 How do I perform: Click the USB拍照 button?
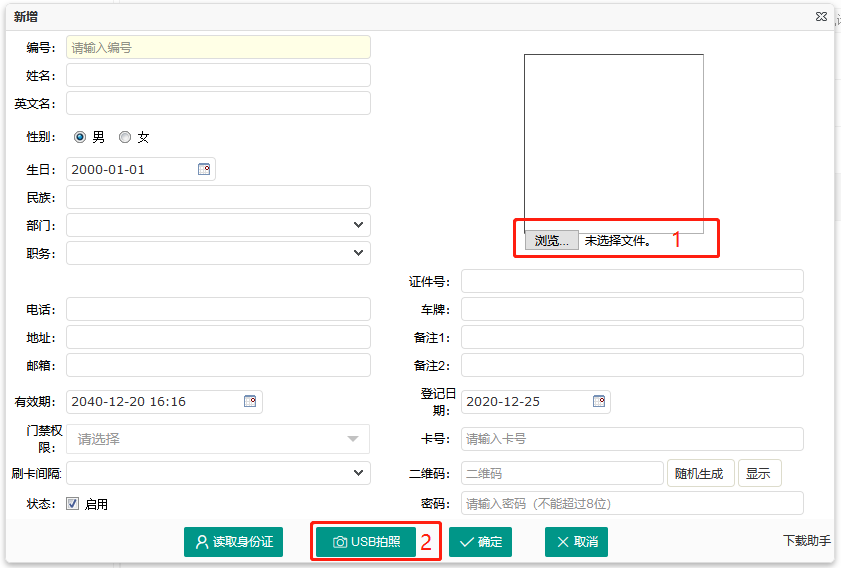pyautogui.click(x=366, y=542)
